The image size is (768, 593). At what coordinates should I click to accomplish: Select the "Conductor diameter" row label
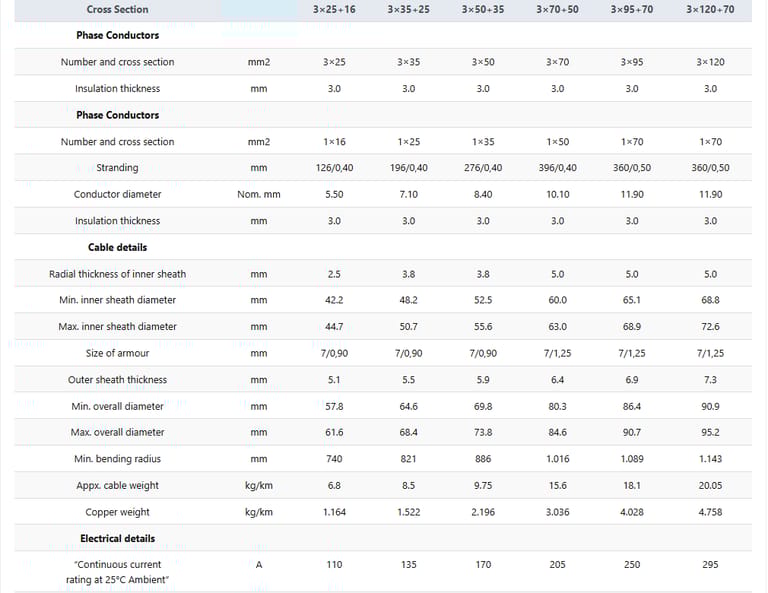pos(117,194)
